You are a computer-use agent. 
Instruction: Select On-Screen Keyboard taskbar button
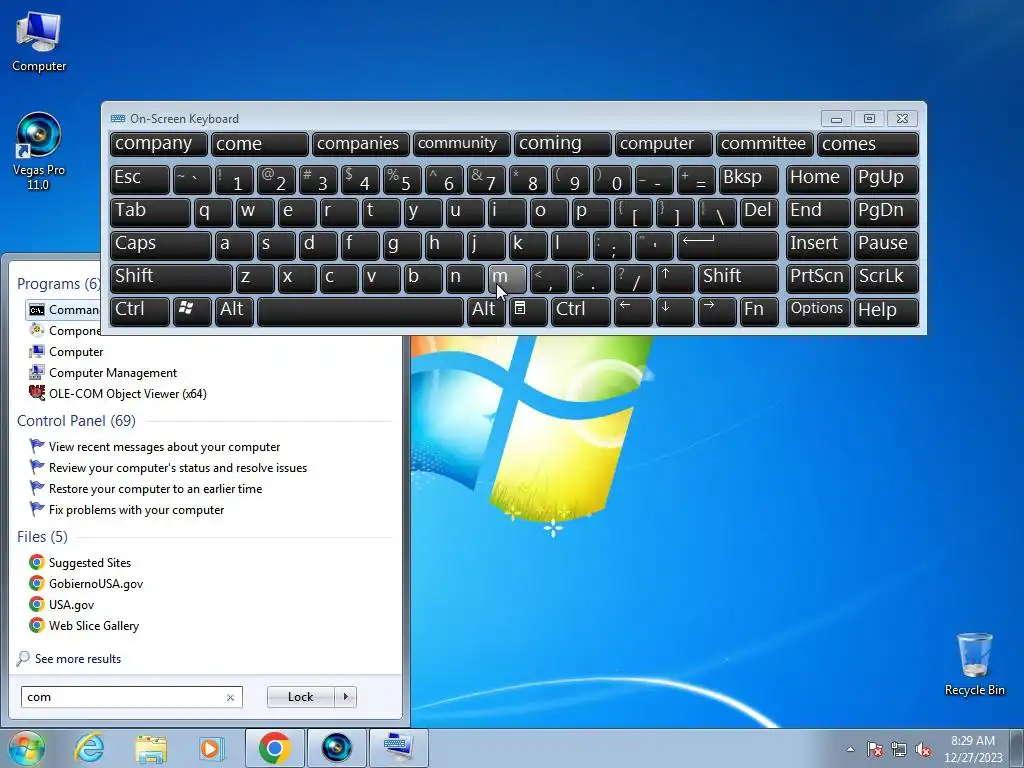coord(398,748)
